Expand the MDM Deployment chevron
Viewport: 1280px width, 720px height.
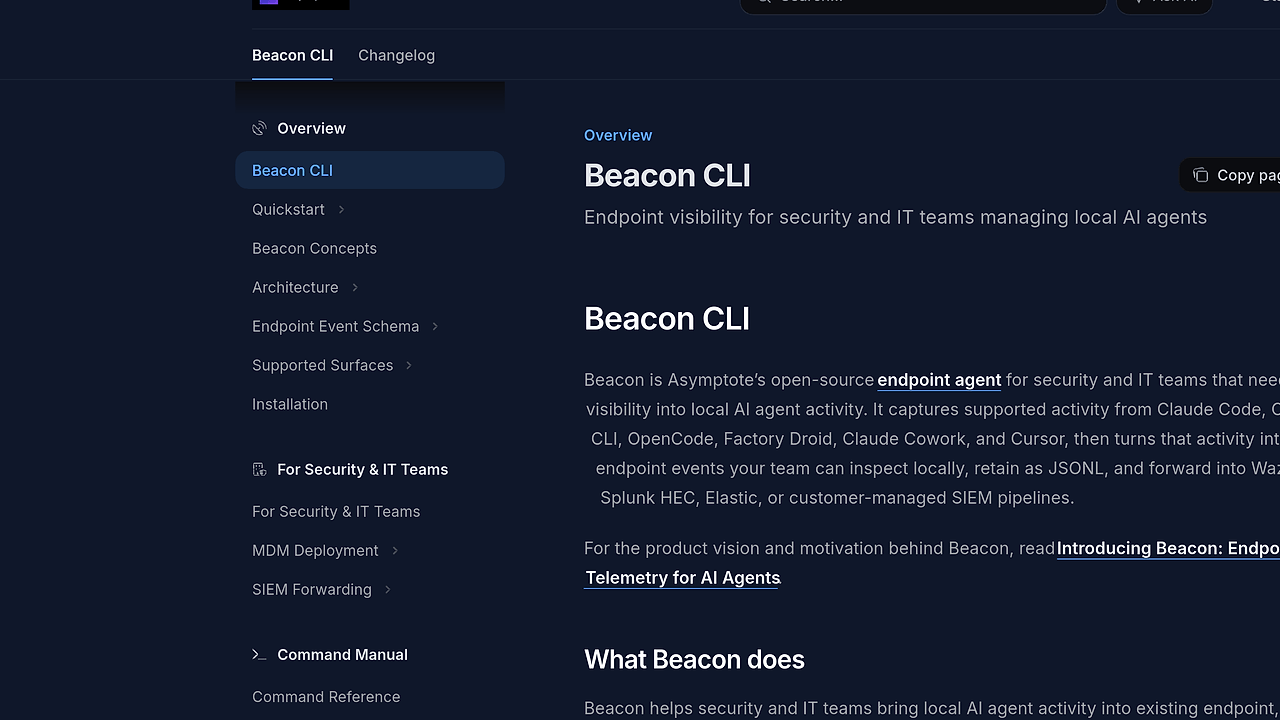click(x=395, y=550)
